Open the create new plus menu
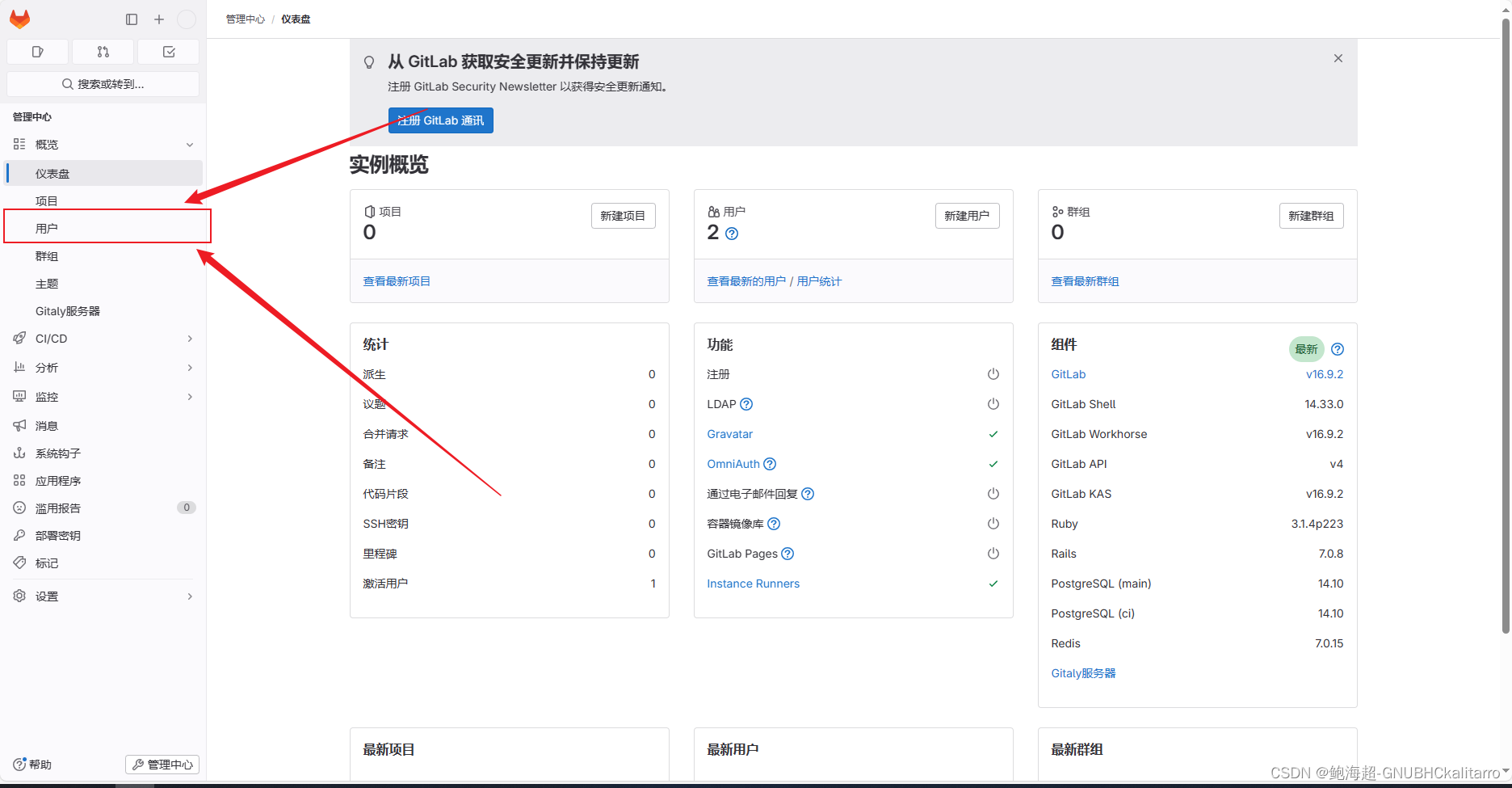 tap(159, 19)
